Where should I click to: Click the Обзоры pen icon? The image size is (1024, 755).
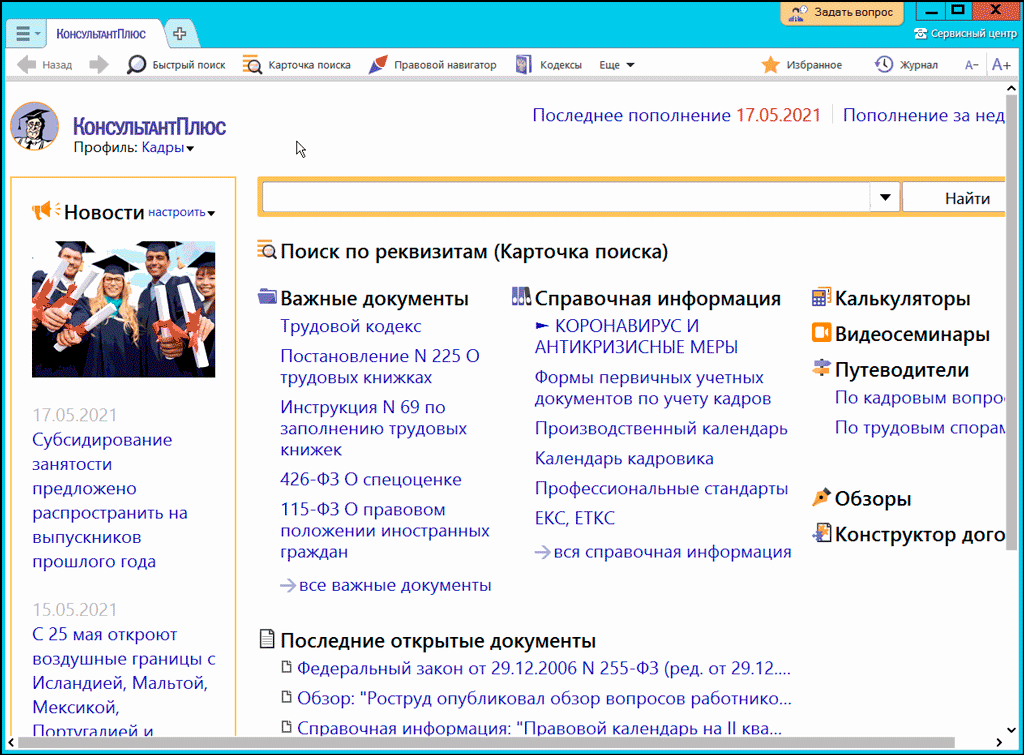click(x=822, y=497)
